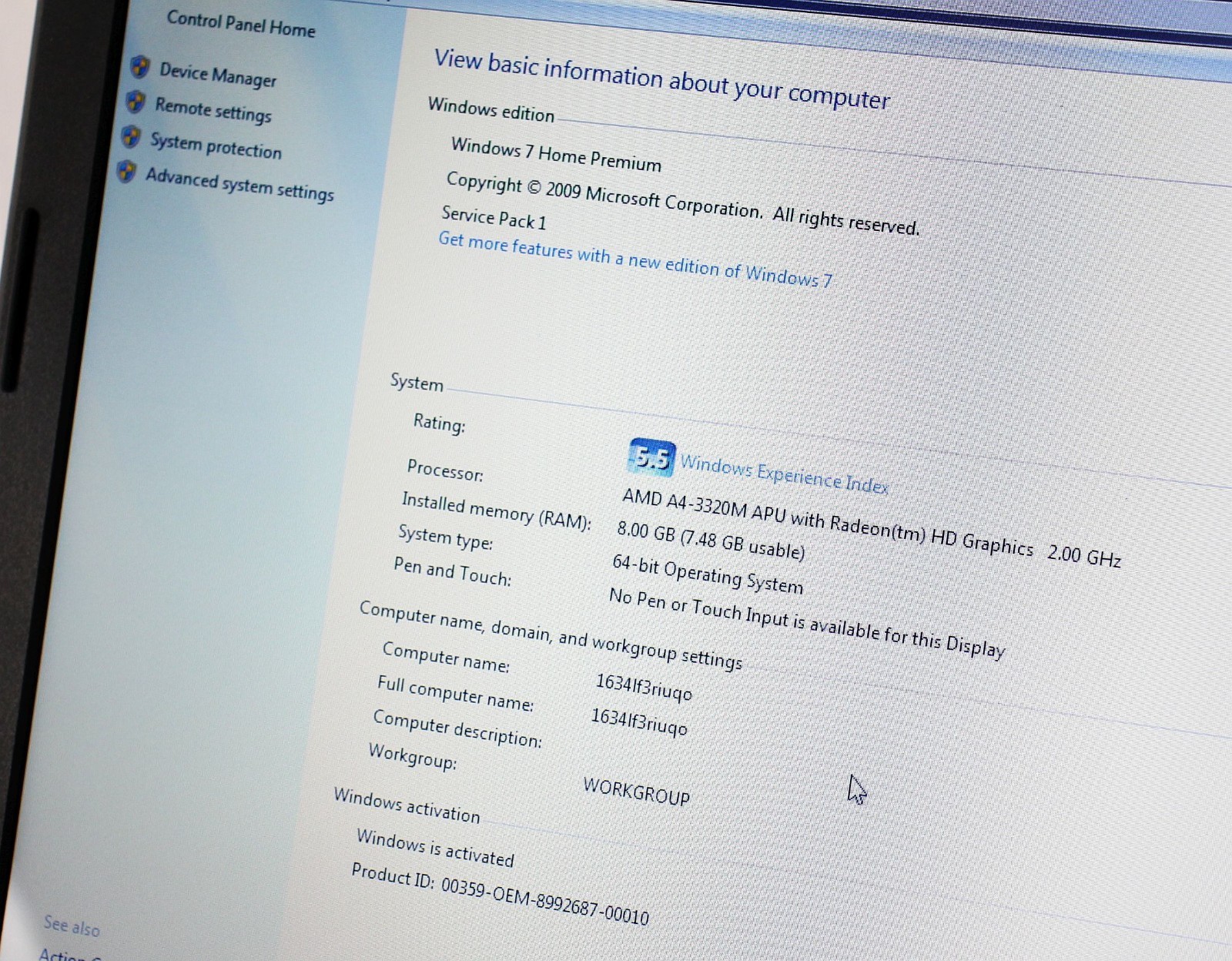Click the shield icon beside Advanced system settings
The height and width of the screenshot is (961, 1232).
click(127, 172)
